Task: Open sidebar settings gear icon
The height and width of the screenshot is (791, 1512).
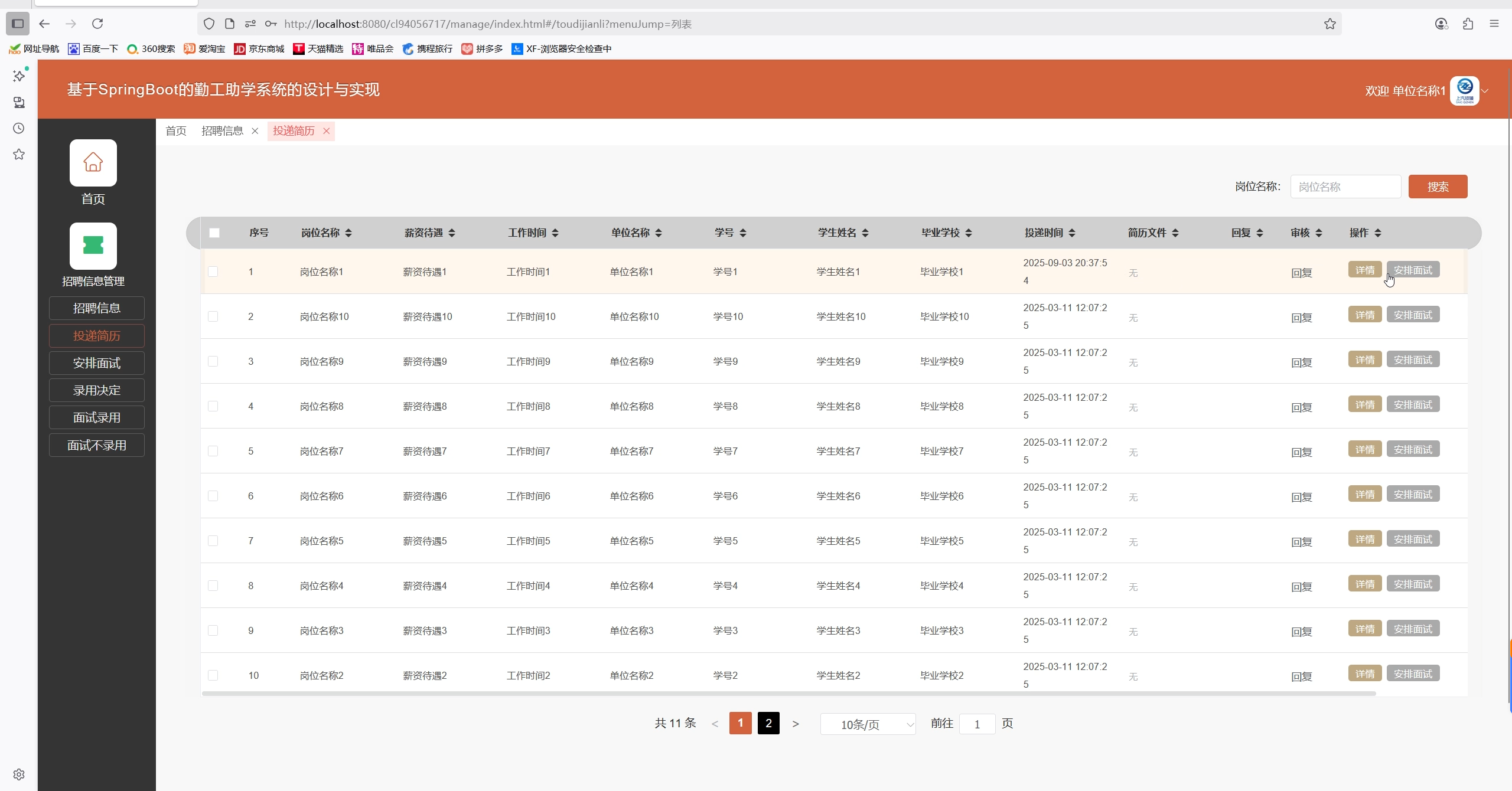Action: (x=19, y=774)
